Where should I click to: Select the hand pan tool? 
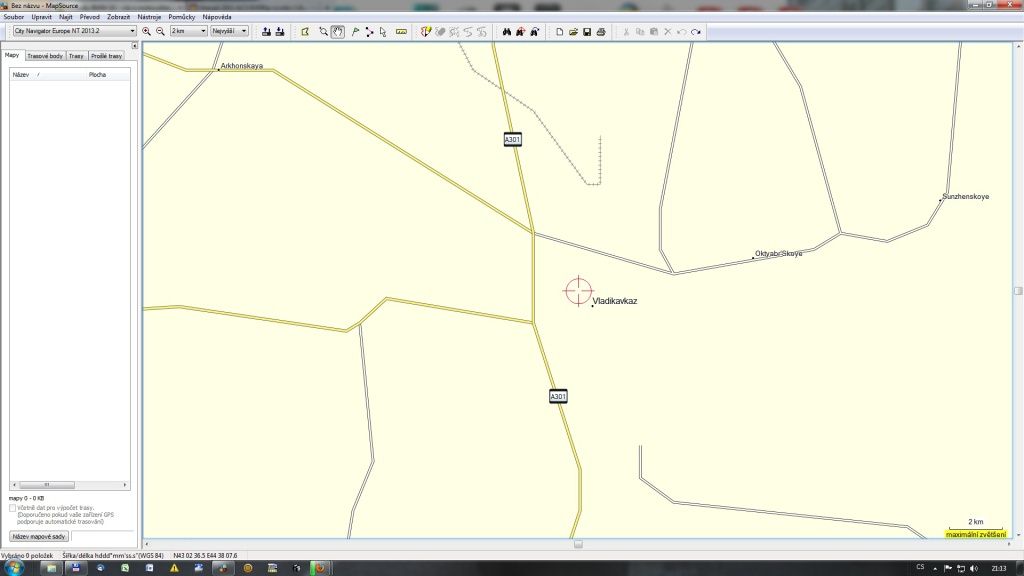(338, 31)
